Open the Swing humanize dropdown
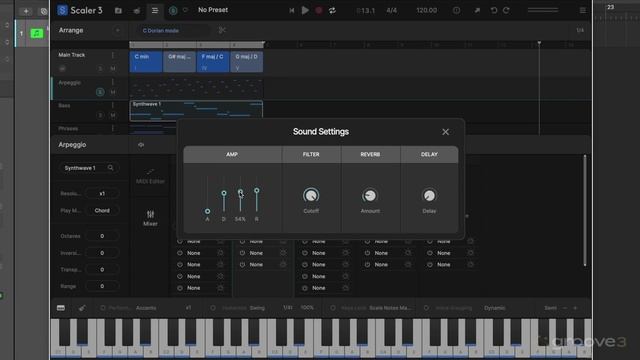 (257, 308)
